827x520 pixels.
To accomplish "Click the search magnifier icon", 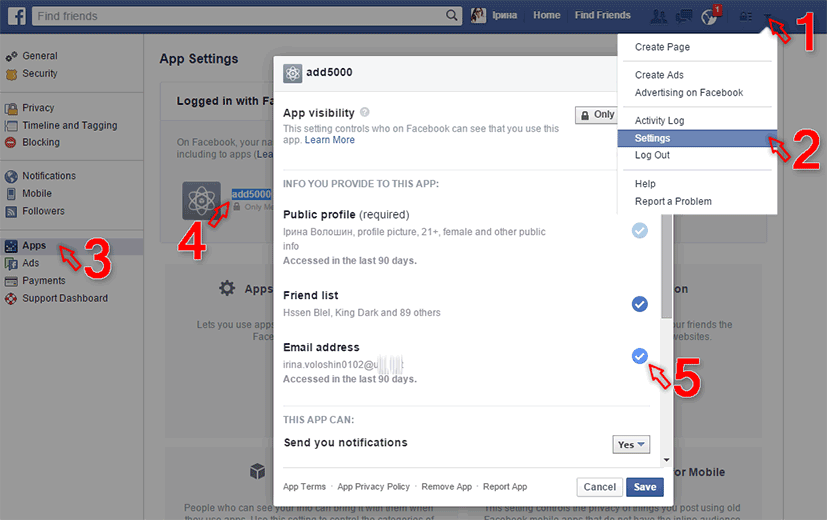I will [451, 15].
